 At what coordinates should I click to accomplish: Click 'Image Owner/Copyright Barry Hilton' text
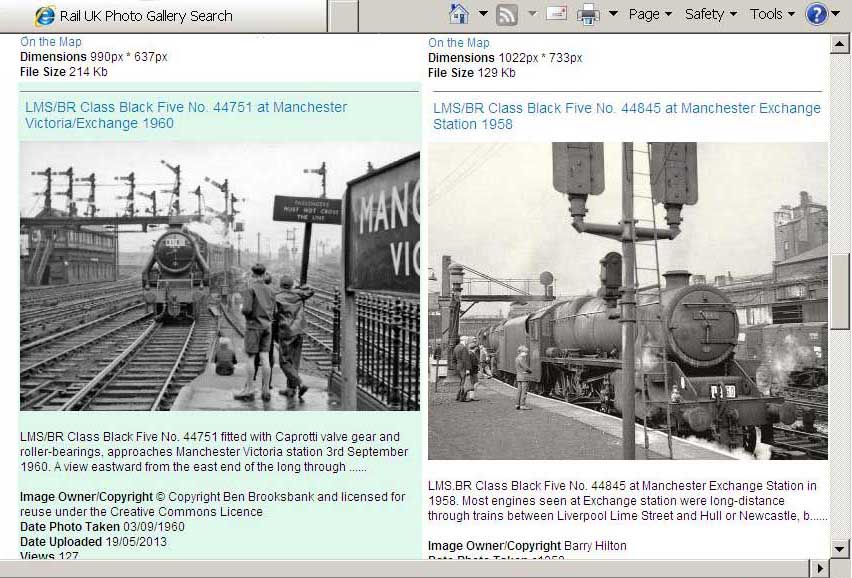(x=527, y=546)
